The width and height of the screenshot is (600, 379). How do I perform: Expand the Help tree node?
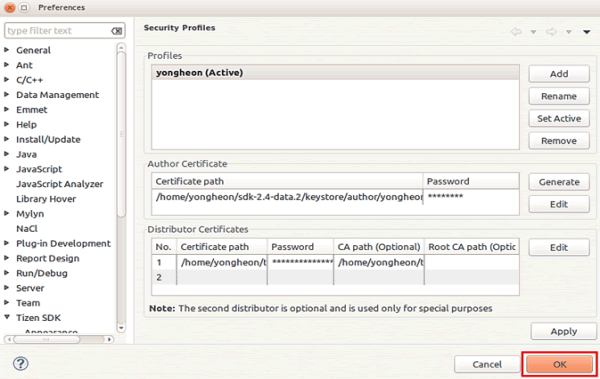point(7,124)
